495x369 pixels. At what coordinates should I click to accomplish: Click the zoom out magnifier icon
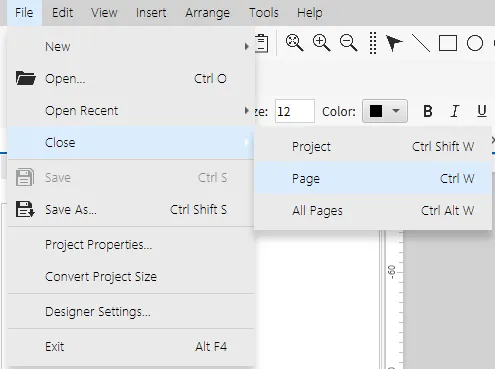pos(348,43)
